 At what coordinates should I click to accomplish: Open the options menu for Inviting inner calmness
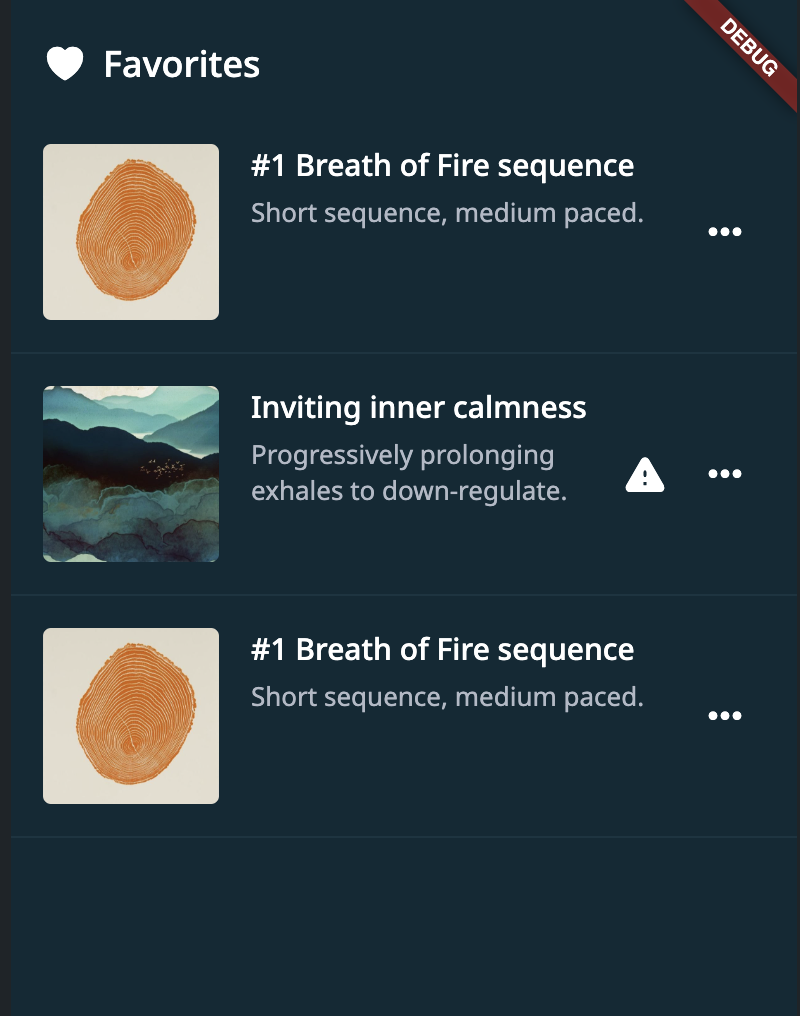725,474
